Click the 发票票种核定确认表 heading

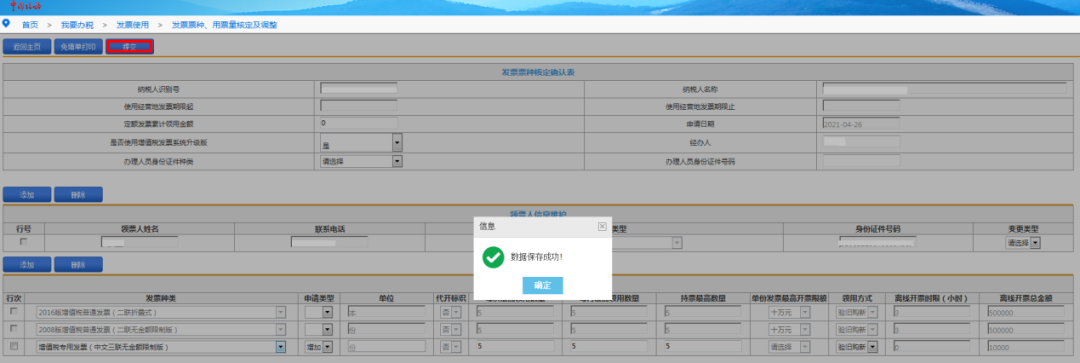(539, 72)
